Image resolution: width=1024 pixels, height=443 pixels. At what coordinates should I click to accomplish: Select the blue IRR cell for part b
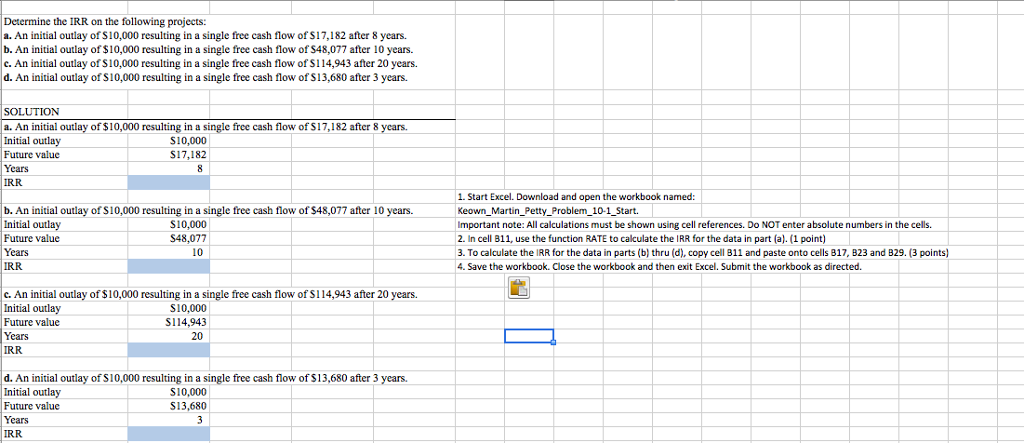tap(168, 267)
